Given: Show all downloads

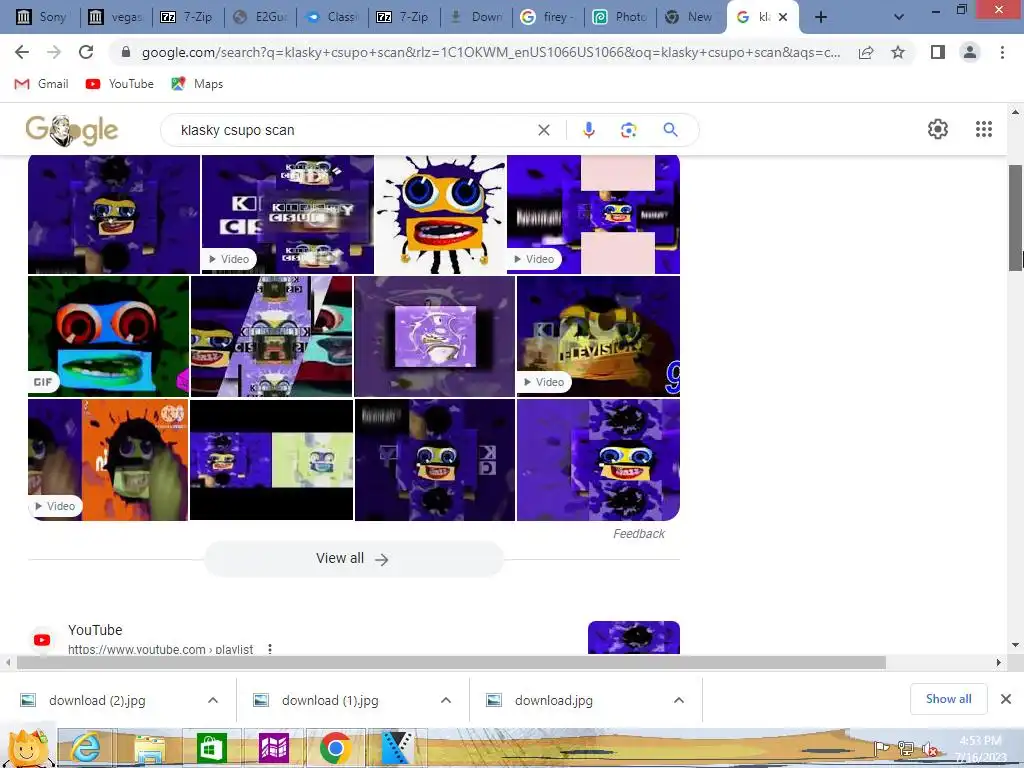Looking at the screenshot, I should (948, 699).
